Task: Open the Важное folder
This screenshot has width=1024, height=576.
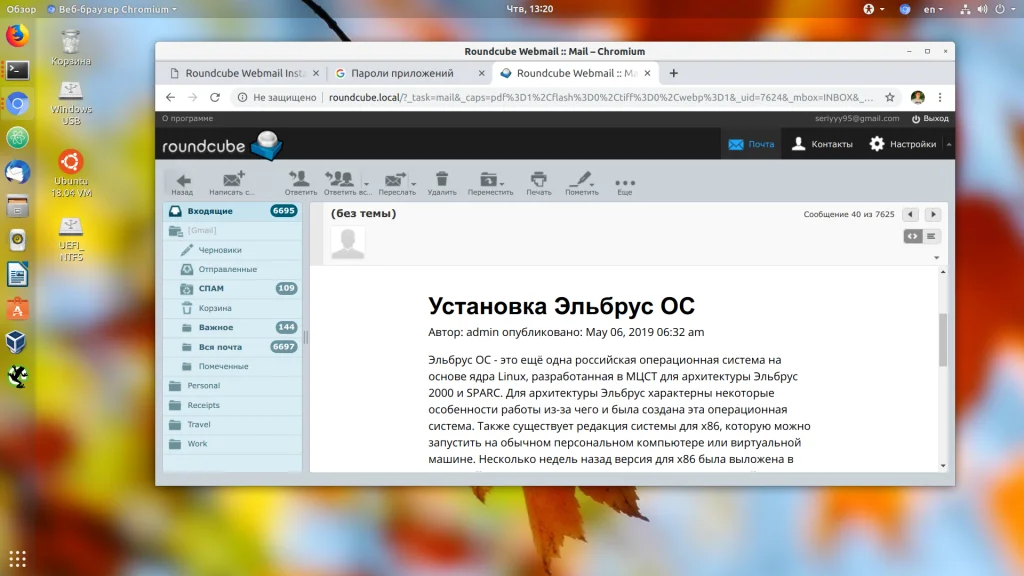Action: (232, 327)
